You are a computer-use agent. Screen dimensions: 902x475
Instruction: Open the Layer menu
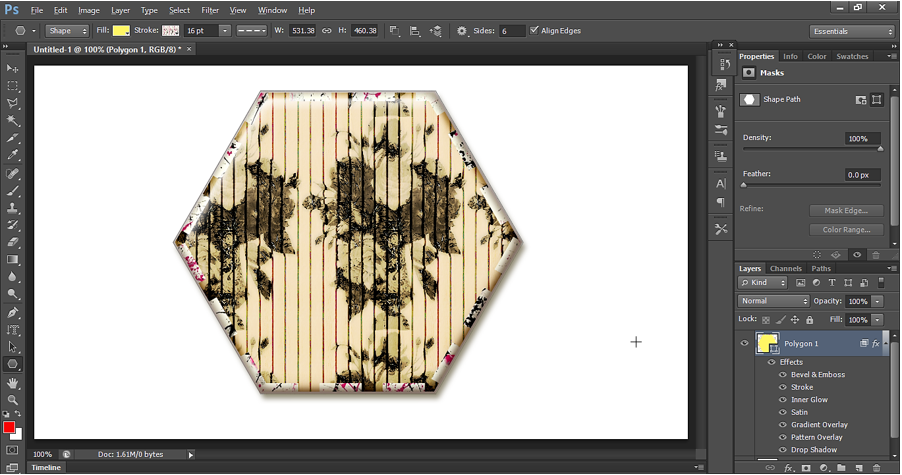click(120, 10)
